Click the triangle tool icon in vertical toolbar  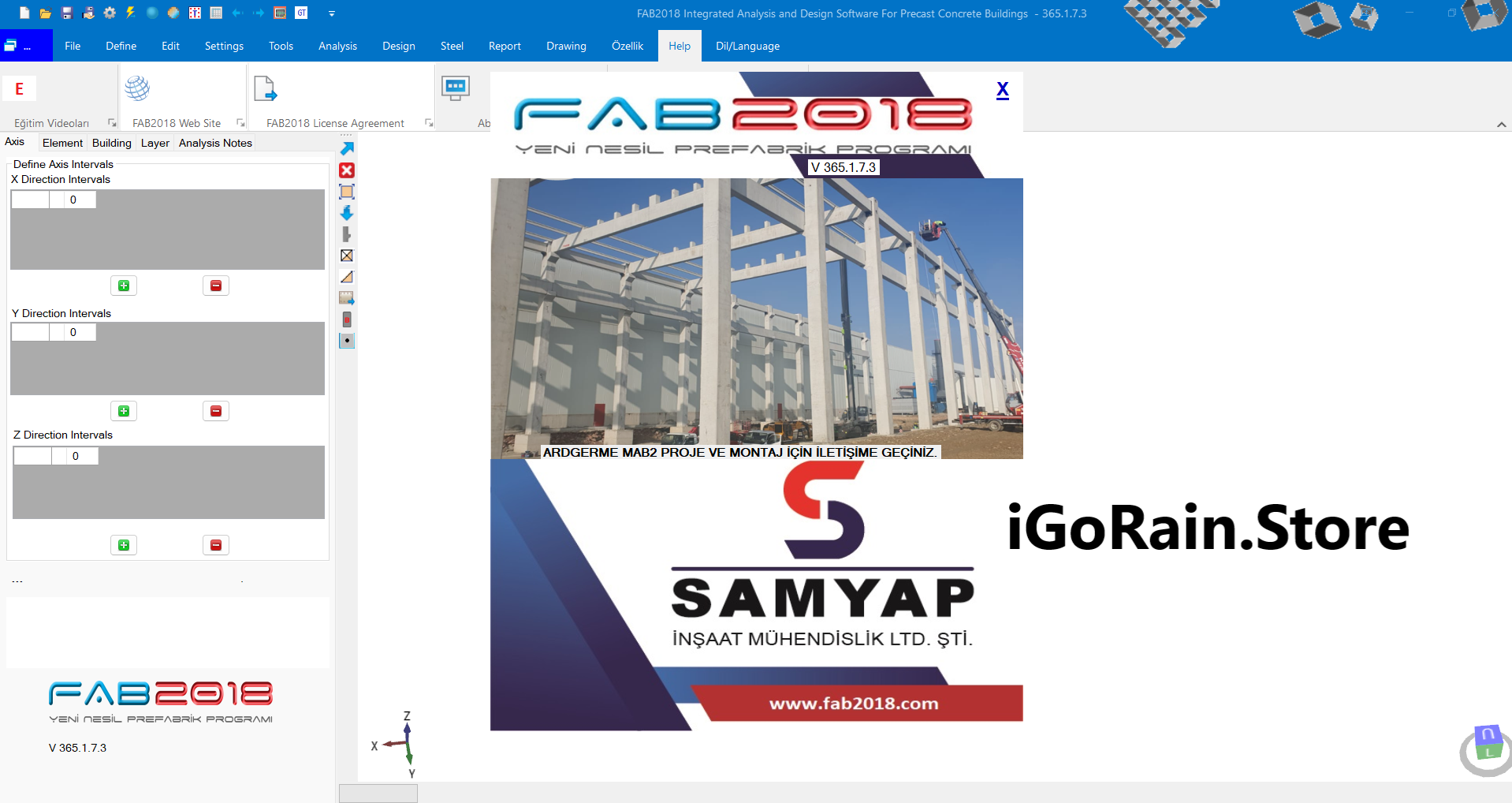[x=347, y=277]
